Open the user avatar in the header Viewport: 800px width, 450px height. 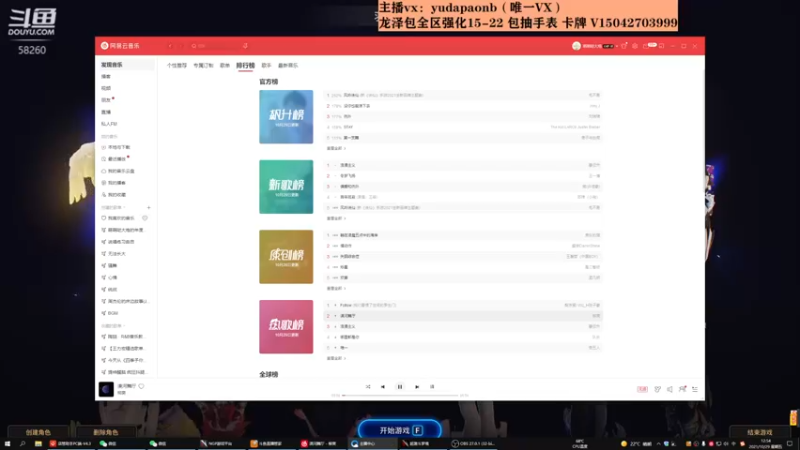click(576, 46)
